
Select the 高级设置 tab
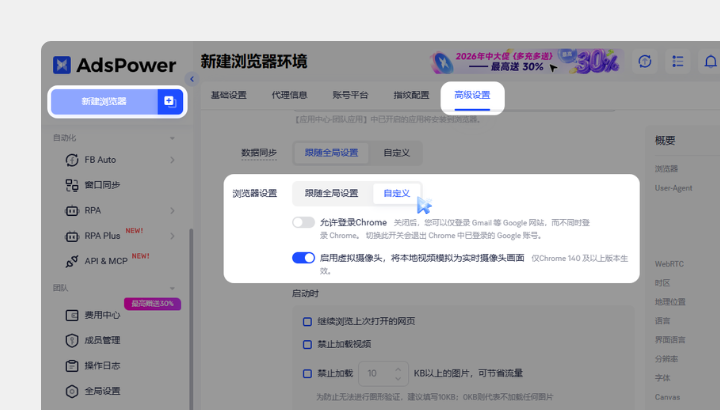pos(472,95)
